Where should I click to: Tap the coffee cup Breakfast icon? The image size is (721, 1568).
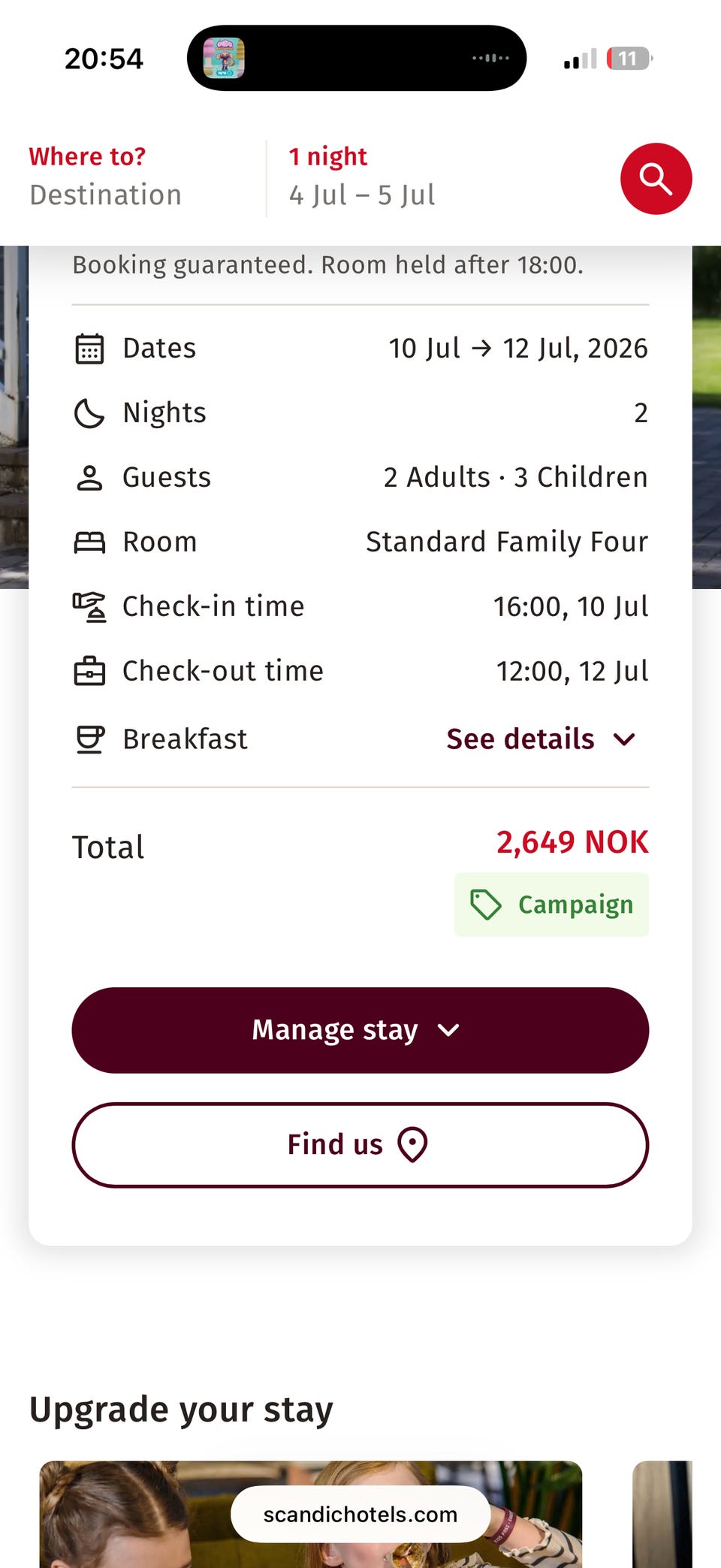pyautogui.click(x=89, y=739)
